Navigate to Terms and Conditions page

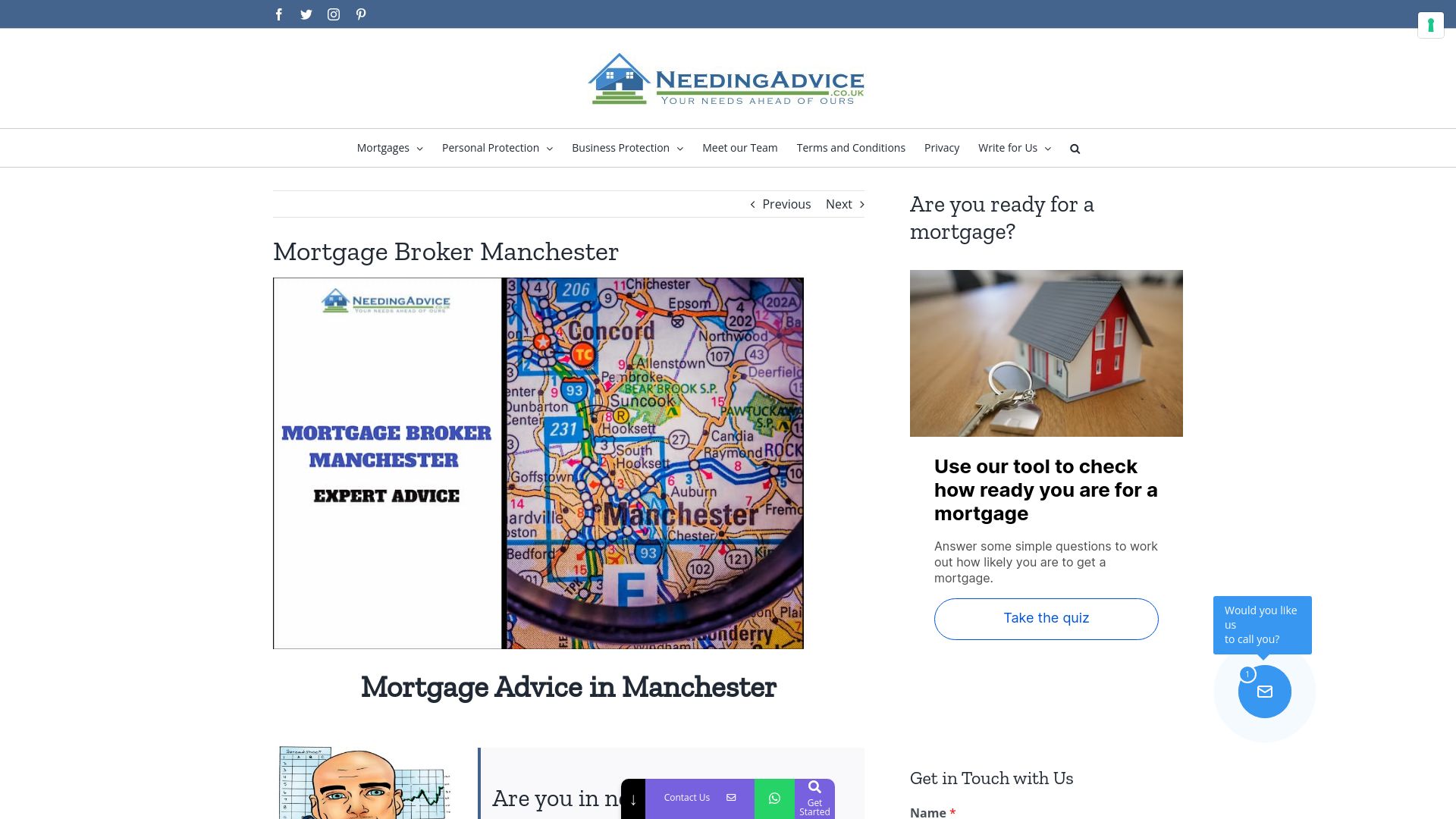[x=851, y=148]
